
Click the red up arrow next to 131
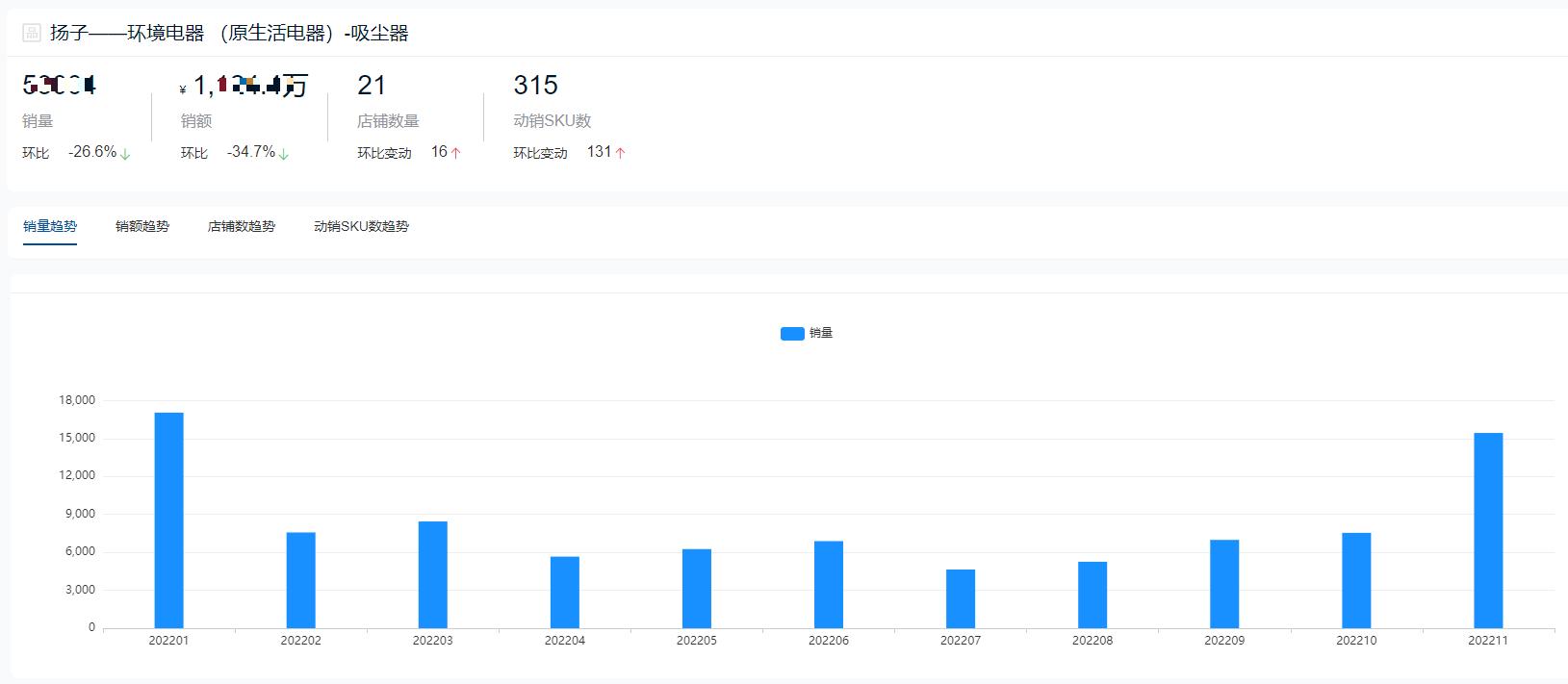pyautogui.click(x=621, y=153)
